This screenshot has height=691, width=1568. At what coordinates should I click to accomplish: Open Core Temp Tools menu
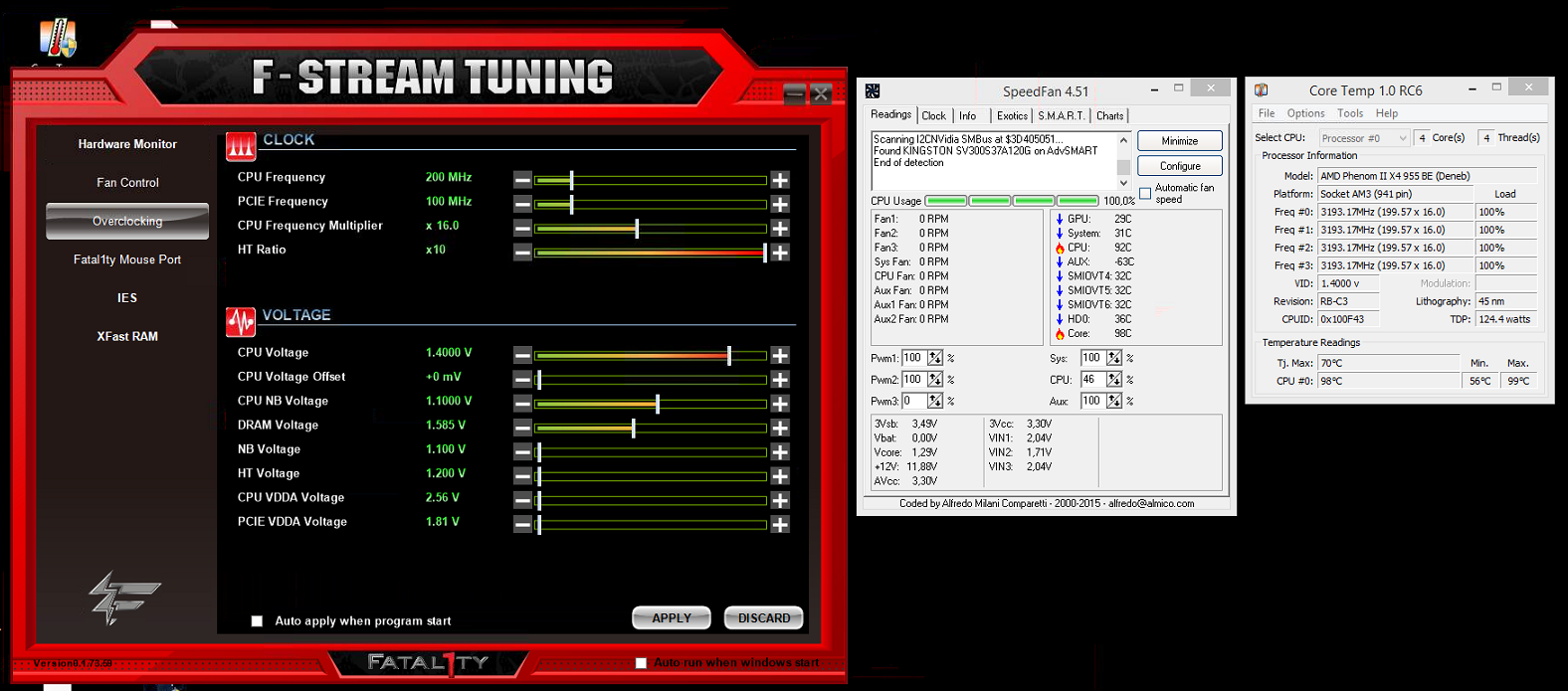tap(1350, 113)
